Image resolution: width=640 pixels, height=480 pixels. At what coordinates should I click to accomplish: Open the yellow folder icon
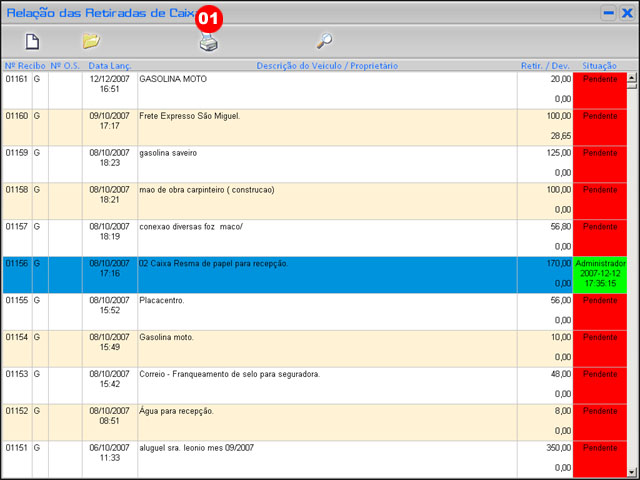tap(91, 42)
